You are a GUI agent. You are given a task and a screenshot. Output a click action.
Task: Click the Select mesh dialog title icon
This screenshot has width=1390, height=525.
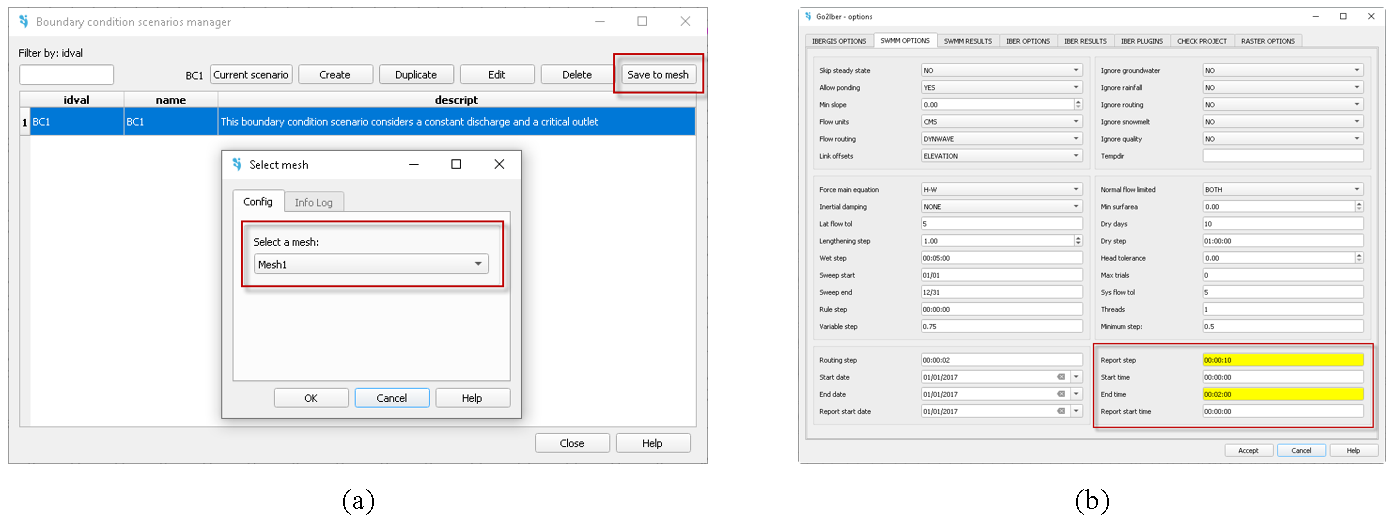pyautogui.click(x=237, y=164)
